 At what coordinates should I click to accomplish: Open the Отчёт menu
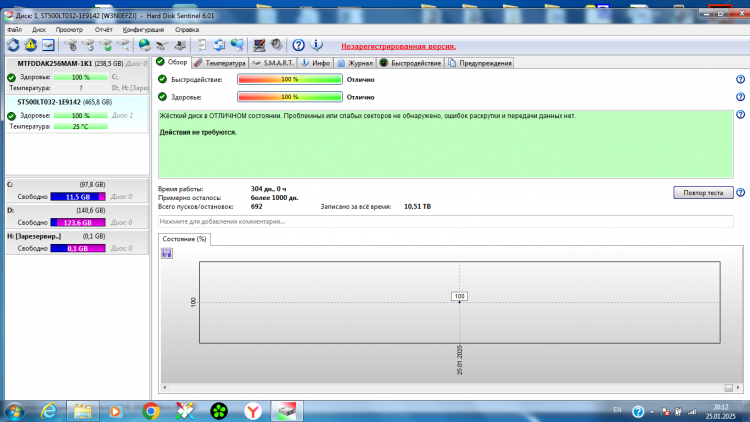(x=103, y=30)
